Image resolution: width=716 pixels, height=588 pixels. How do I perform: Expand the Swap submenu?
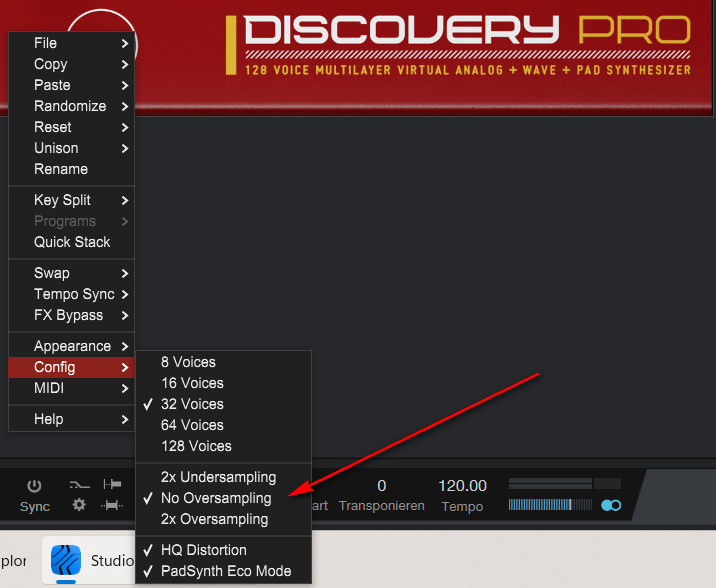(72, 273)
